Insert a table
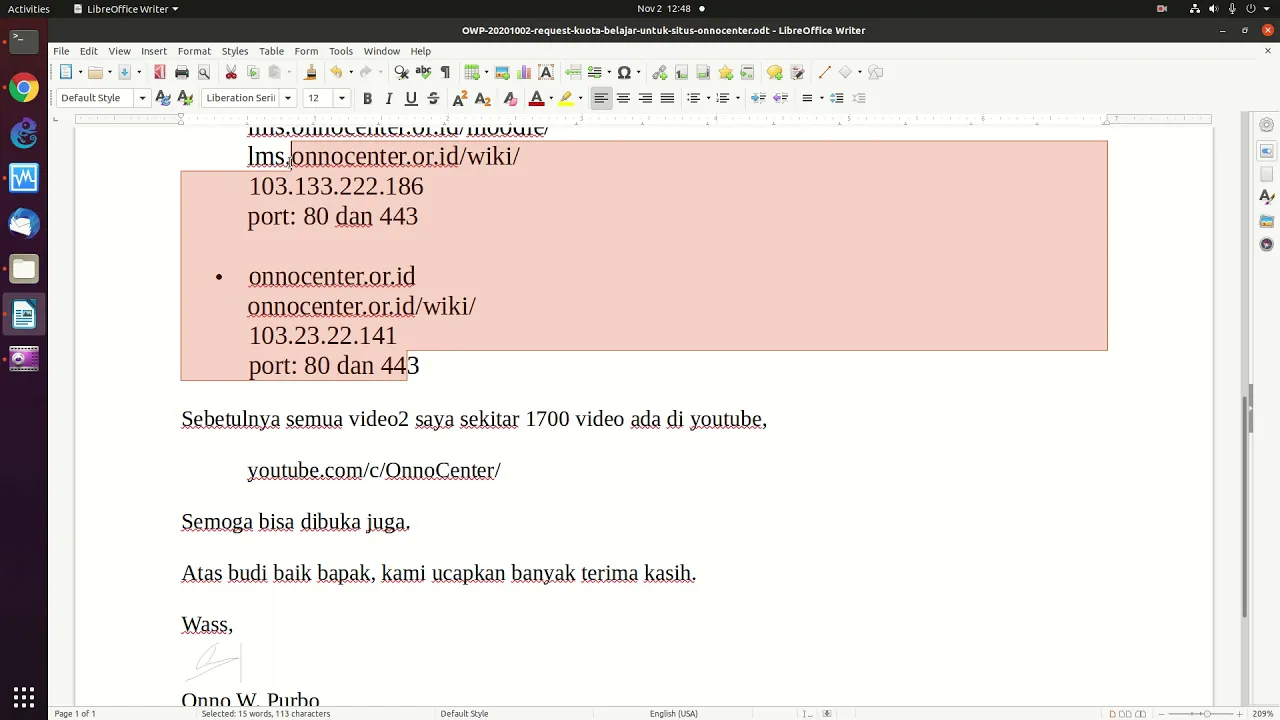1280x720 pixels. pos(471,72)
